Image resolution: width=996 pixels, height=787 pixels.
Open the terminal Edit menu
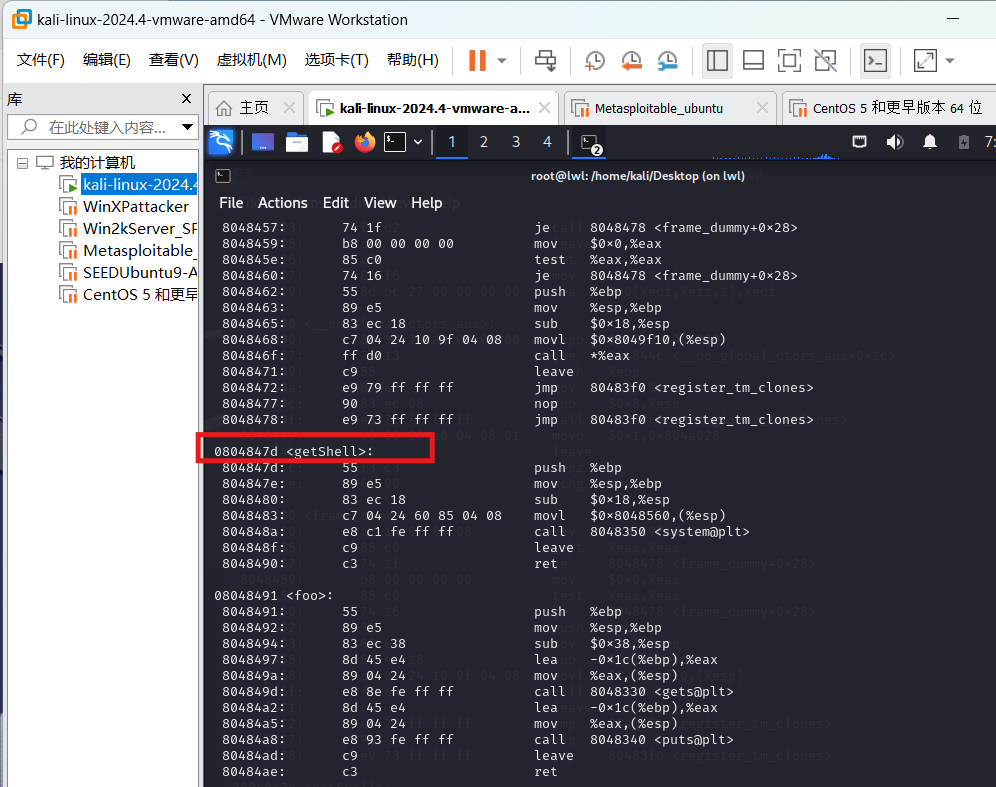[336, 203]
